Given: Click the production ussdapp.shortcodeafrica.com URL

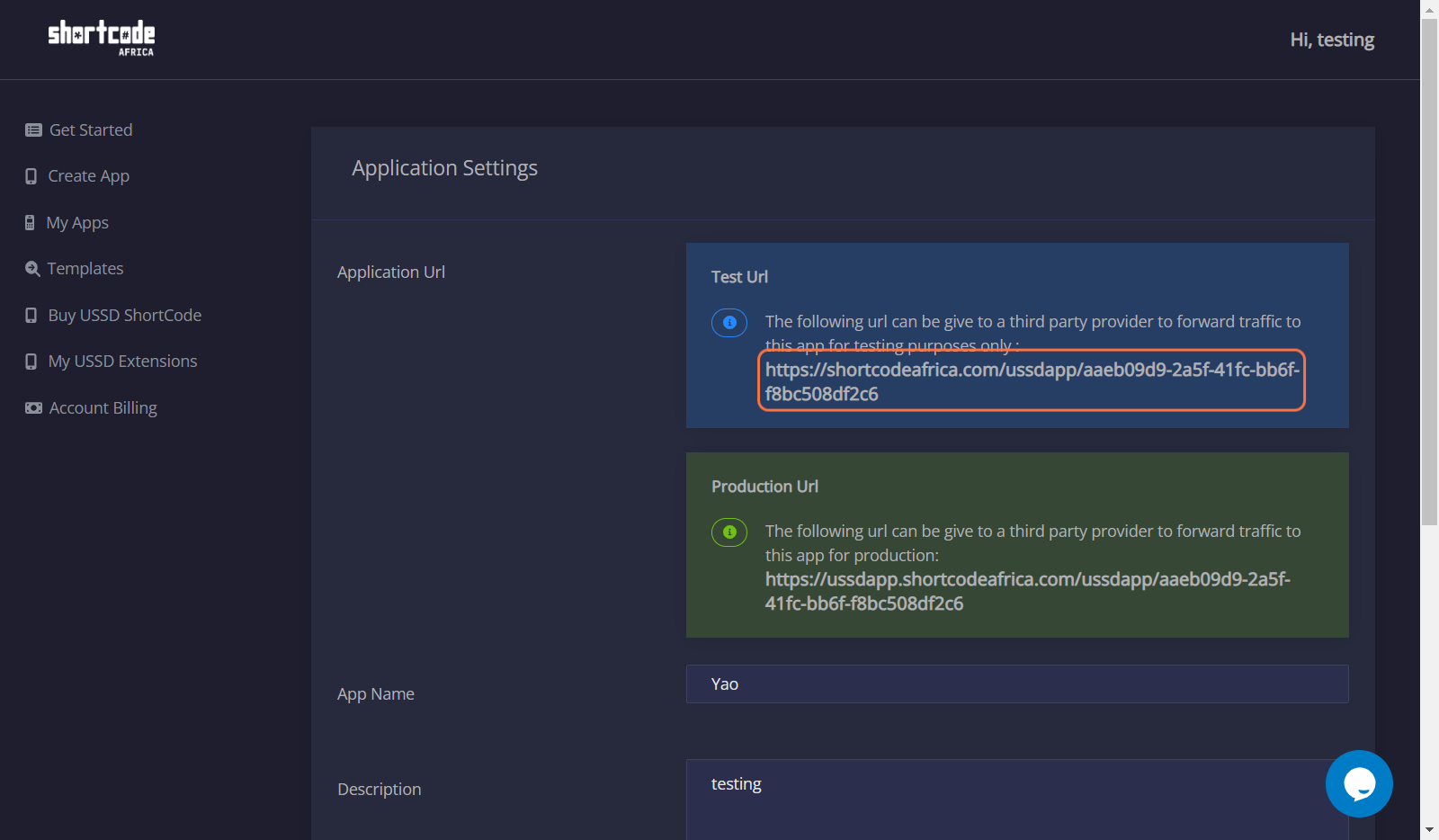Looking at the screenshot, I should pos(1028,591).
